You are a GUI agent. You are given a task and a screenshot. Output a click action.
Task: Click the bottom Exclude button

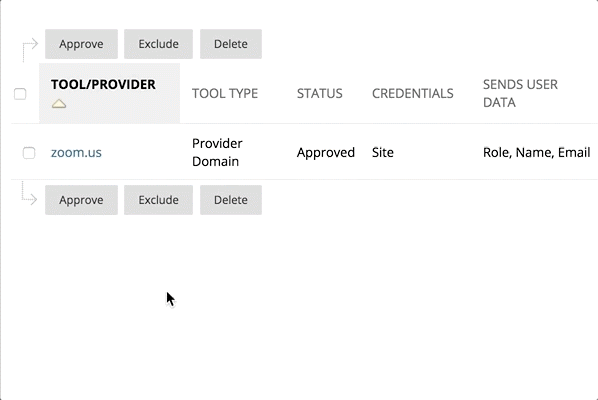click(158, 200)
